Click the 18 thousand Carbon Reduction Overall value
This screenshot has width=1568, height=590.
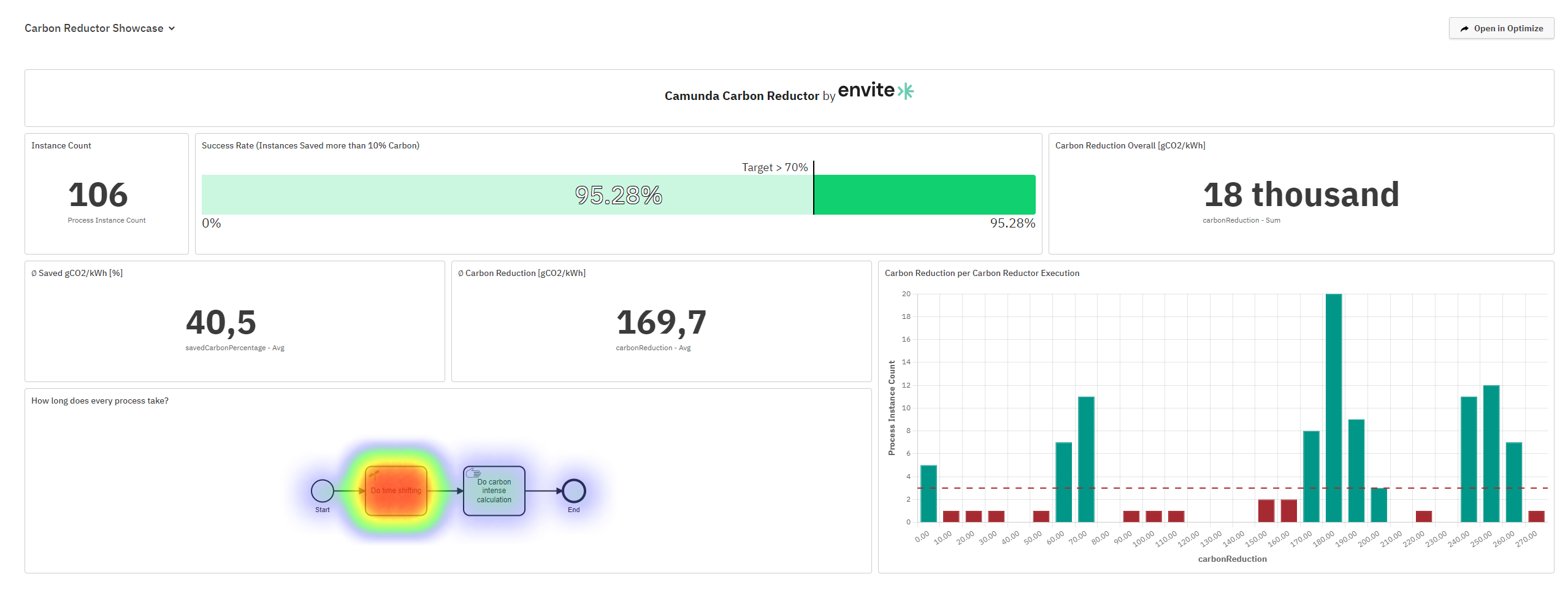pos(1300,194)
